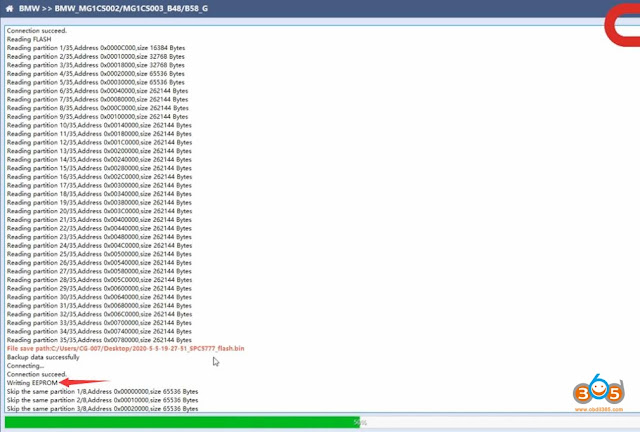Select log line 'Reading partition 33/35'
The height and width of the screenshot is (432, 640).
click(x=99, y=323)
